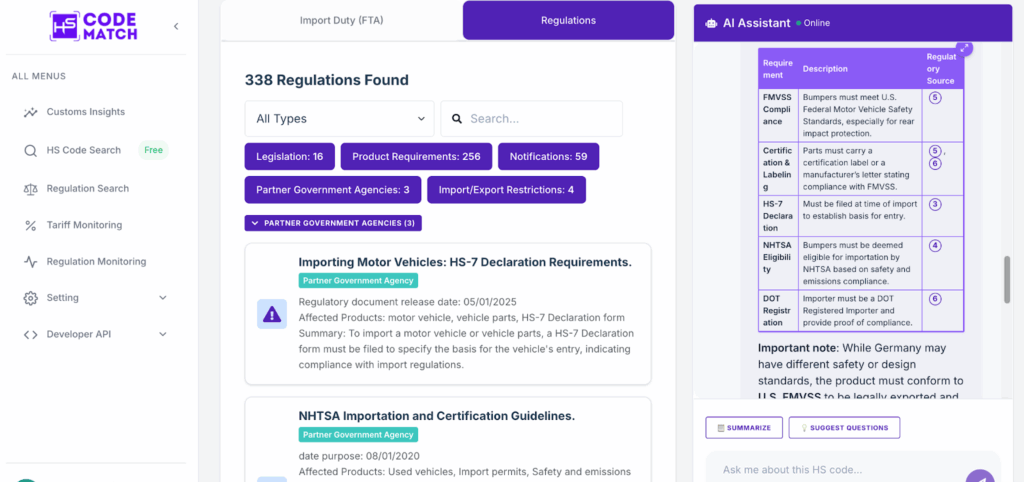The width and height of the screenshot is (1024, 482).
Task: Switch to the Import Duty (FTA) tab
Action: [x=341, y=20]
